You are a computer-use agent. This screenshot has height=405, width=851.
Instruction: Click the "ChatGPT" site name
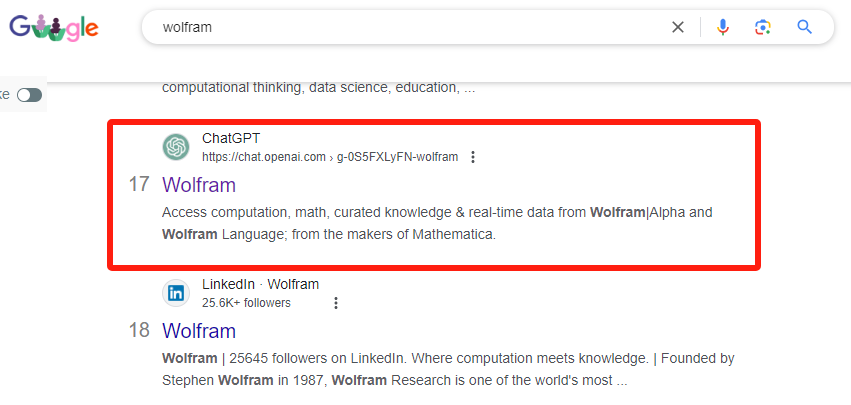pyautogui.click(x=231, y=138)
